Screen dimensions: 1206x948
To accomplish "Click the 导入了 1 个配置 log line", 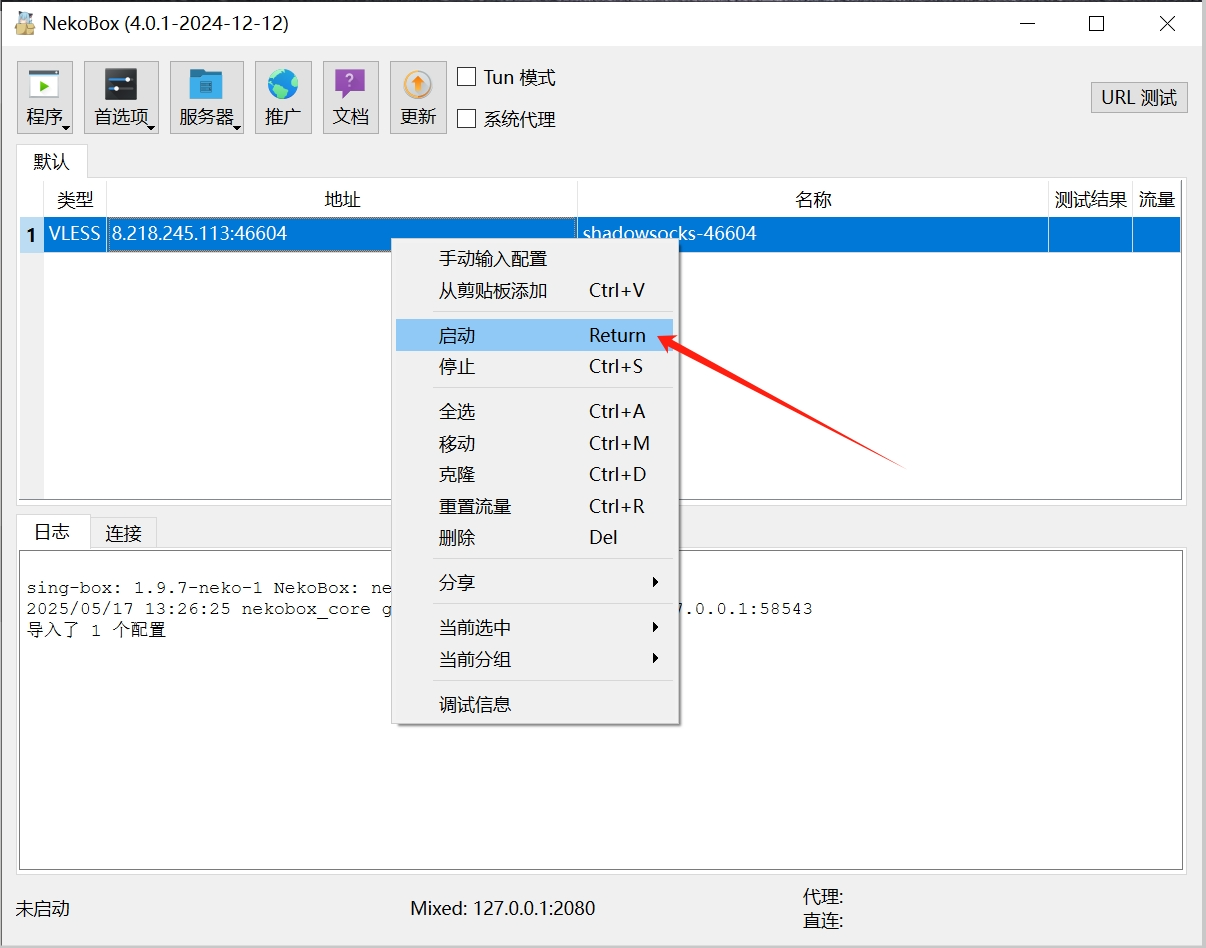I will 96,631.
